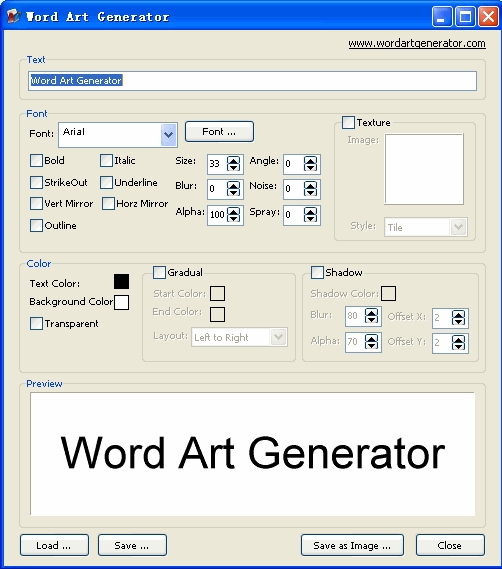502x569 pixels.
Task: Check the Vert Mirror box
Action: tap(36, 204)
